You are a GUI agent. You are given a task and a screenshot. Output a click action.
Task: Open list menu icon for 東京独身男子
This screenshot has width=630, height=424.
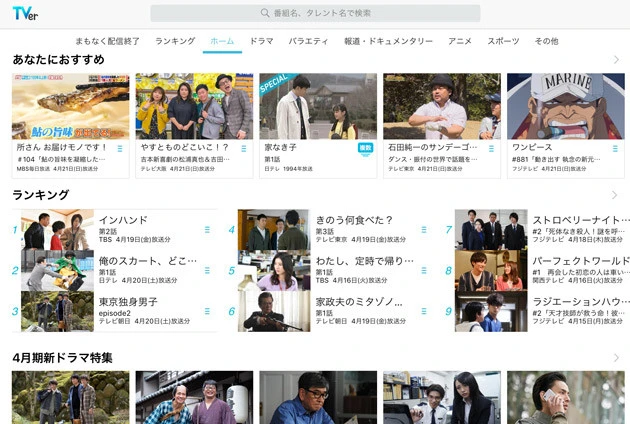207,311
